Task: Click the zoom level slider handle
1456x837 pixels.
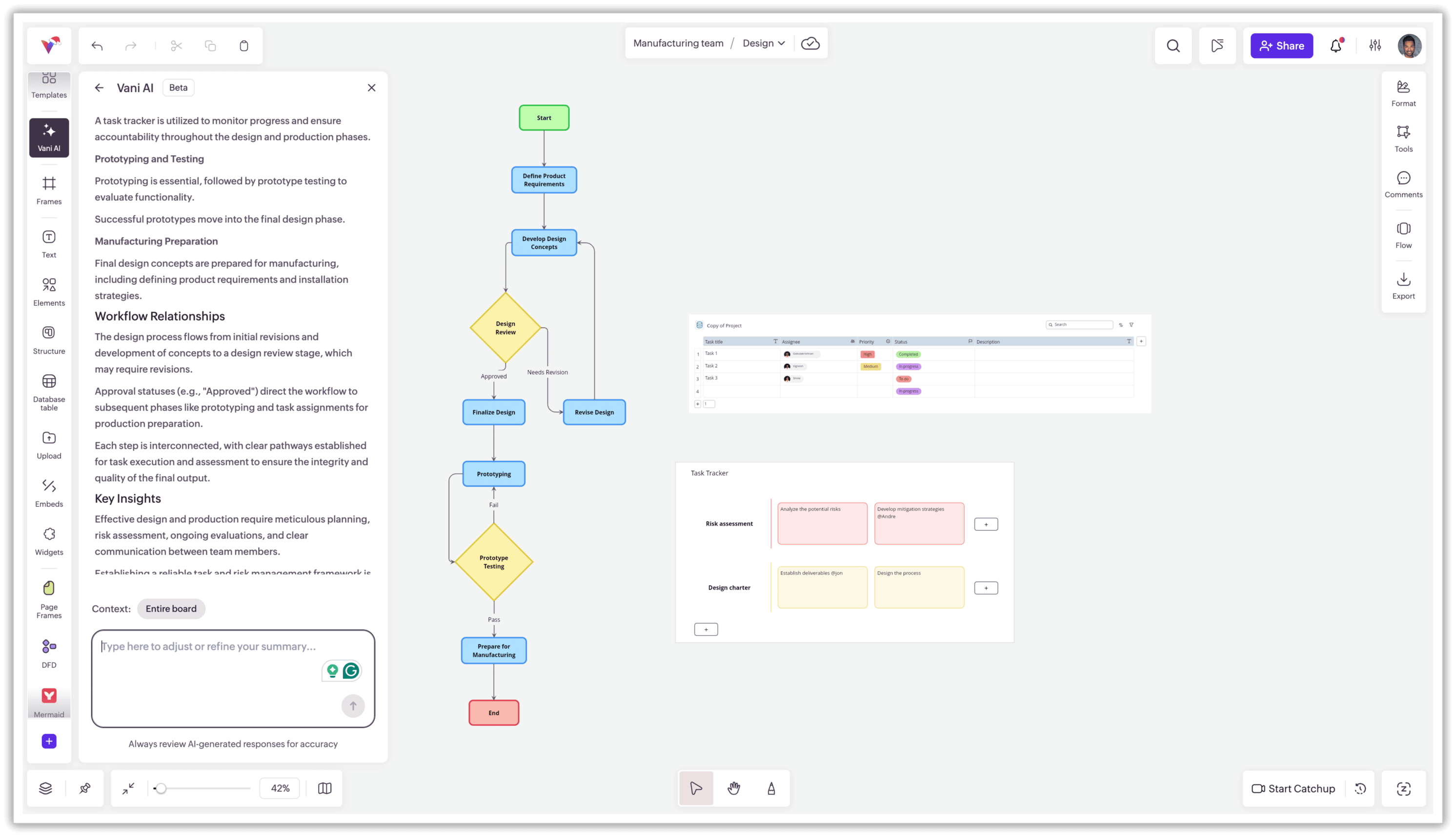Action: tap(161, 788)
